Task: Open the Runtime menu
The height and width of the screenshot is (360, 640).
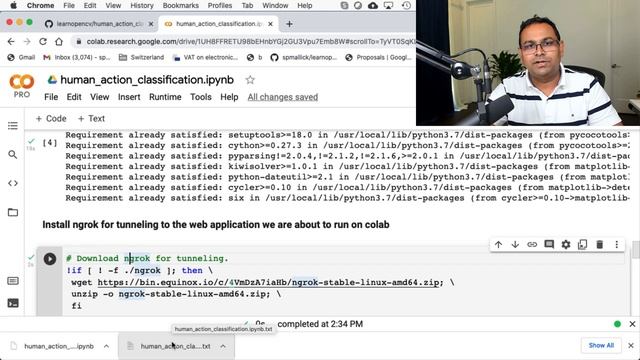Action: [165, 97]
